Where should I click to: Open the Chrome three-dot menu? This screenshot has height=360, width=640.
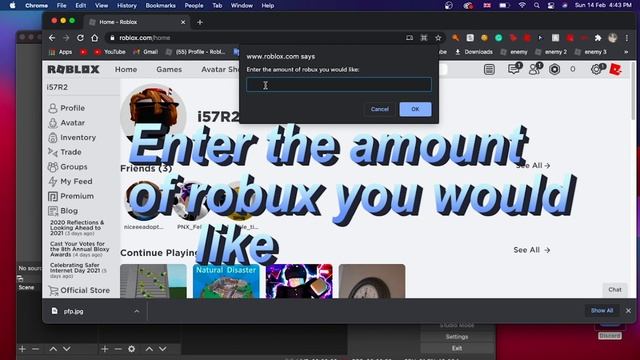tap(627, 38)
